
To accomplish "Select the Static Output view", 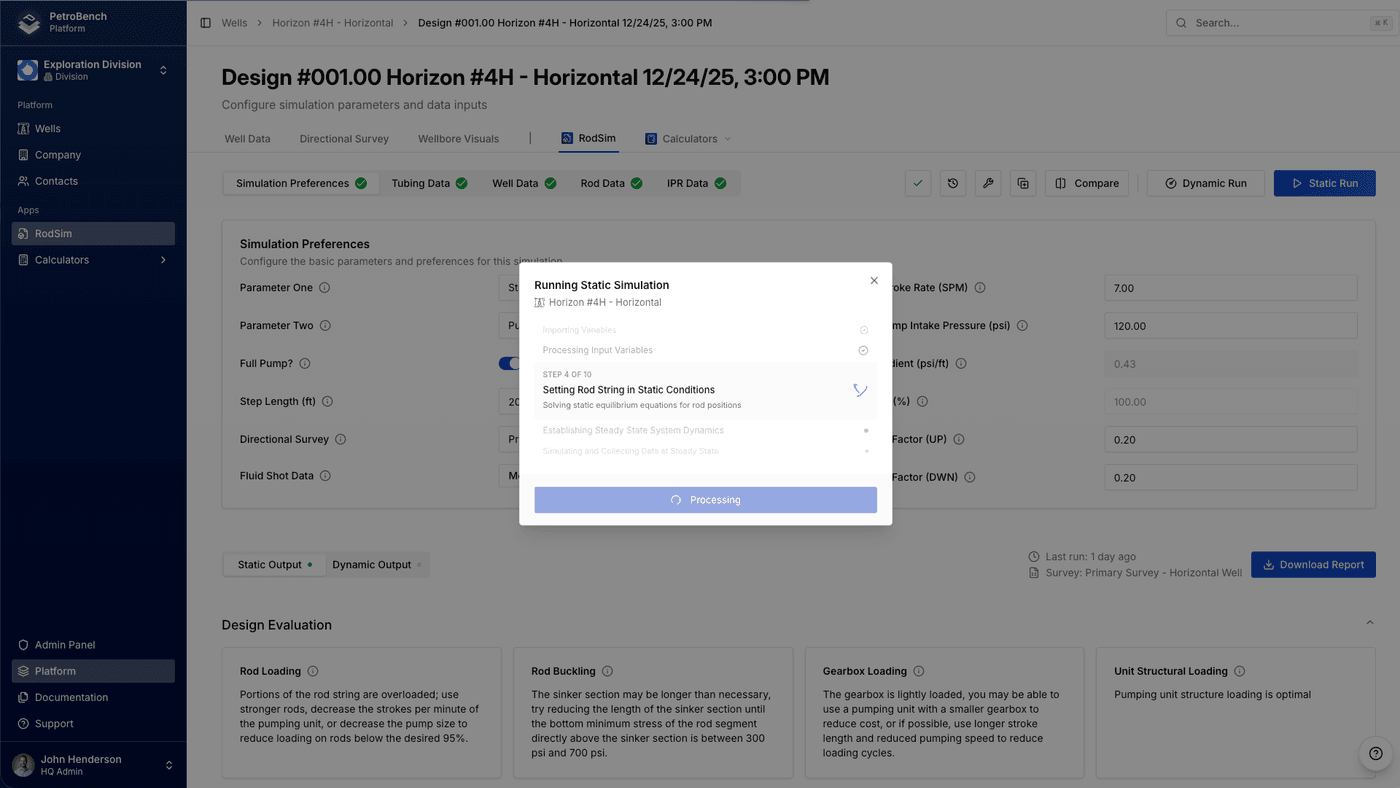I will (270, 565).
